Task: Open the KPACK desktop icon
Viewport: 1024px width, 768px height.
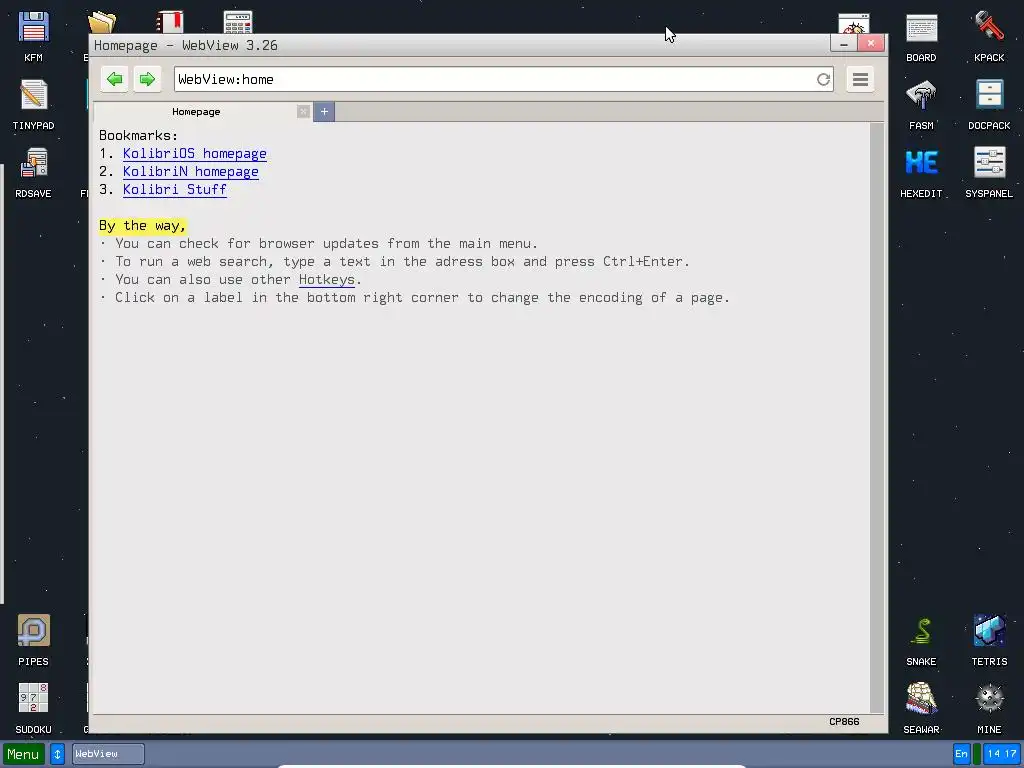Action: (x=989, y=36)
